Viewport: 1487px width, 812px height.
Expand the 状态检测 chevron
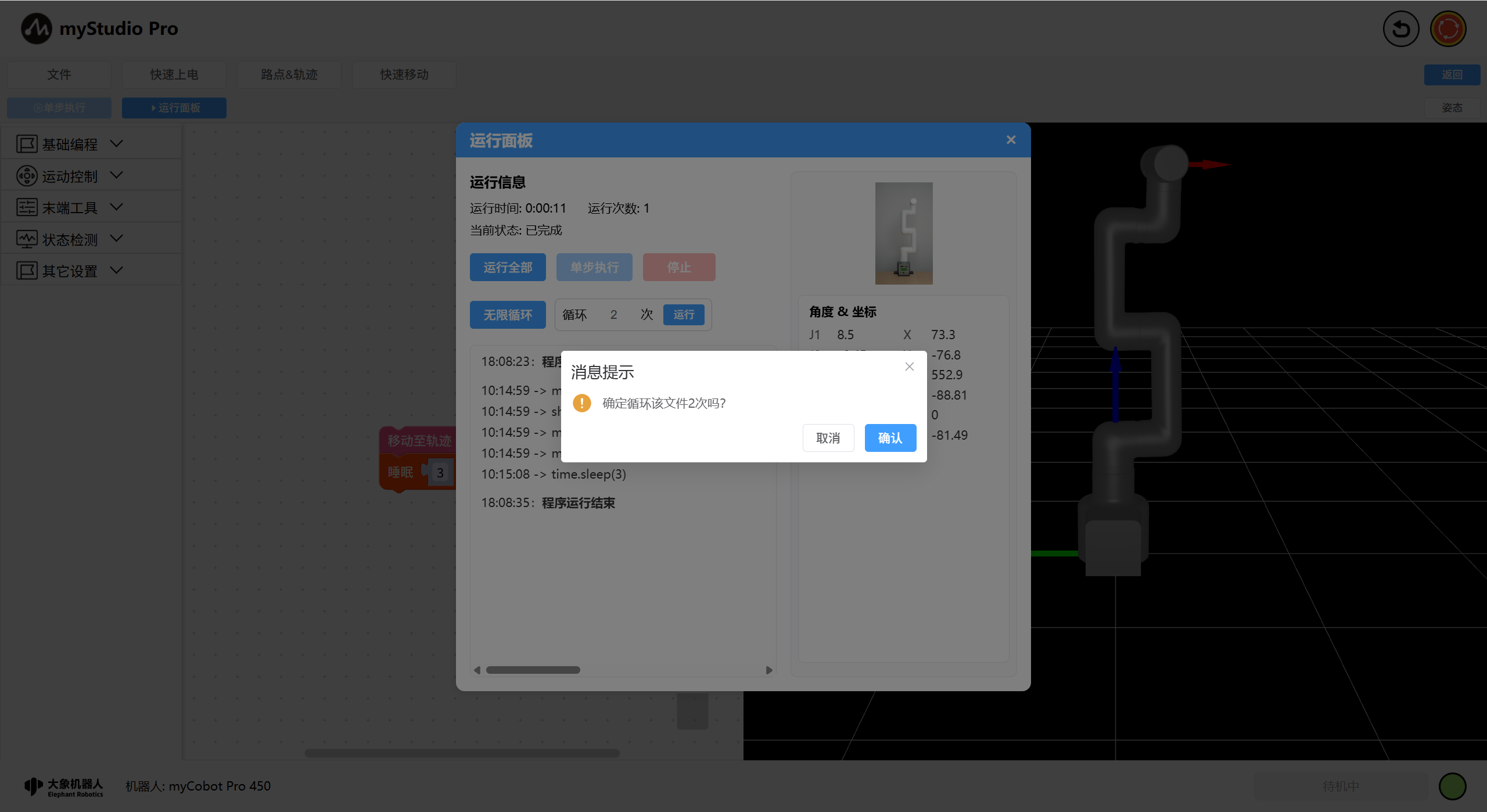116,239
